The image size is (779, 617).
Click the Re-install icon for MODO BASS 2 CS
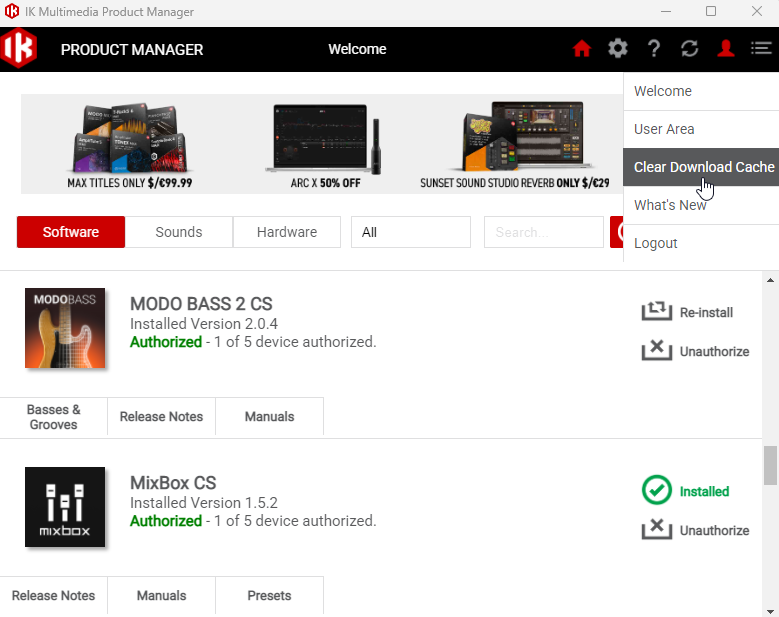pos(657,311)
